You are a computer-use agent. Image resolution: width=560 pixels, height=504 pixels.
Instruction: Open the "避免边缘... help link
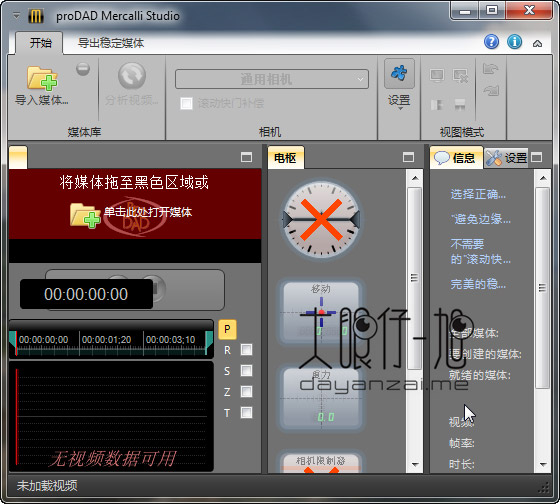coord(480,219)
